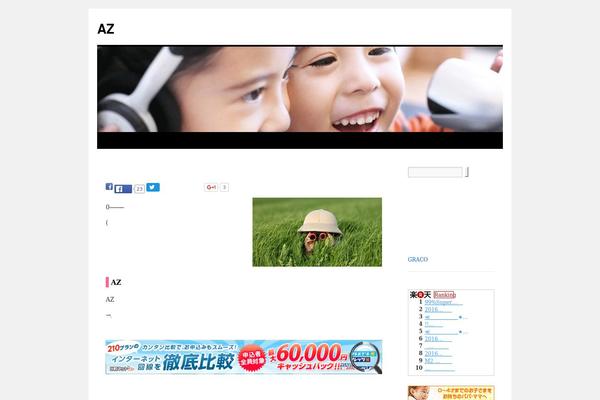Click the Google +1 count box
The height and width of the screenshot is (400, 600).
click(x=225, y=187)
